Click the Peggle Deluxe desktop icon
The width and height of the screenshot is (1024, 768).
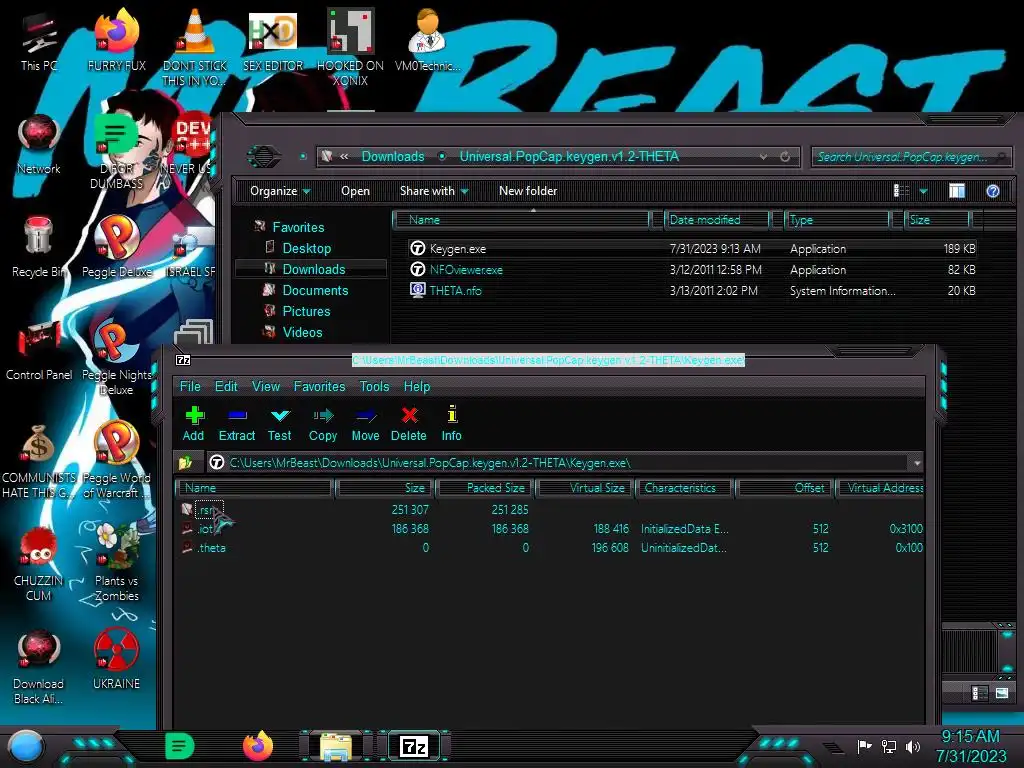pyautogui.click(x=116, y=238)
